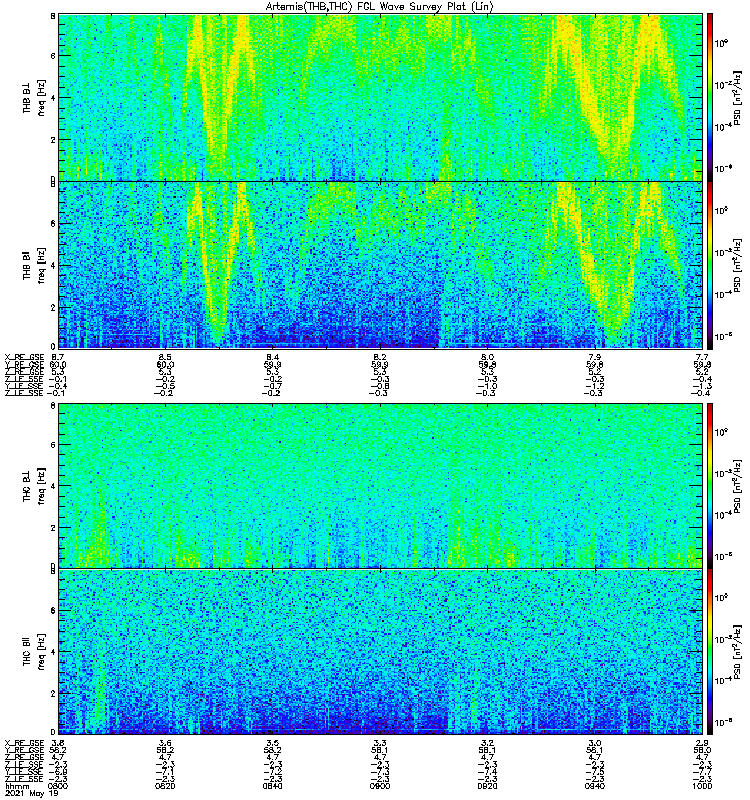Click 10⁻⁴ color scale label of THB B∥

coord(722,294)
